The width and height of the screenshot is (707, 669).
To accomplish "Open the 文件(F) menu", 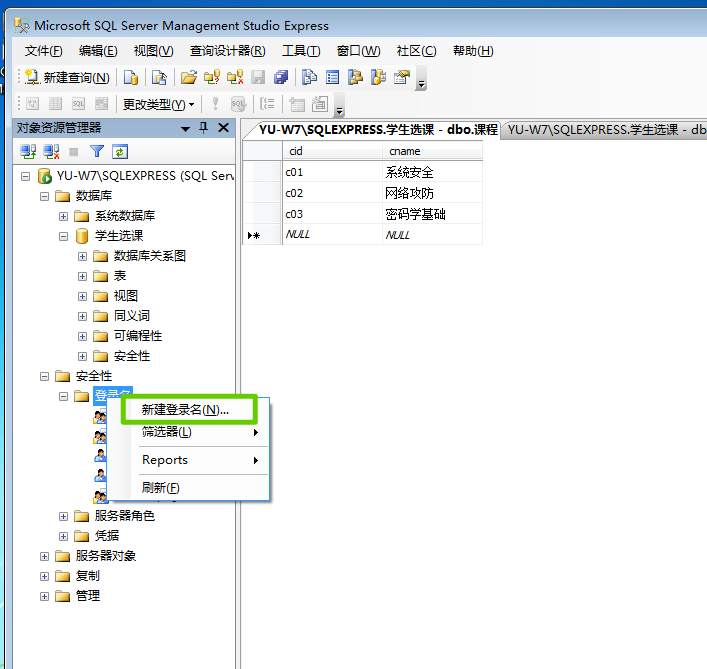I will (x=43, y=51).
